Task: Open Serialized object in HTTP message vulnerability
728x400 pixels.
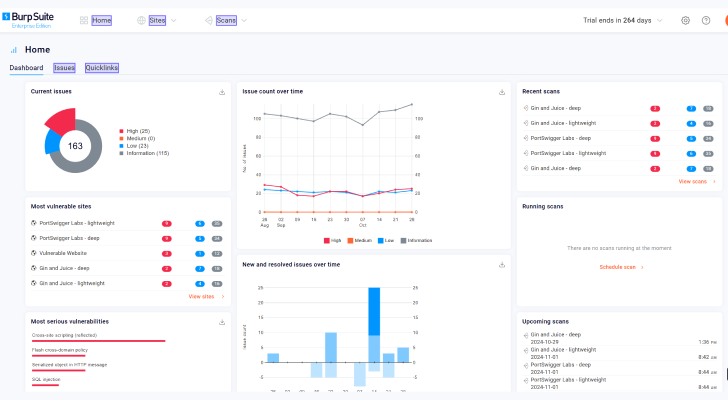Action: point(69,365)
